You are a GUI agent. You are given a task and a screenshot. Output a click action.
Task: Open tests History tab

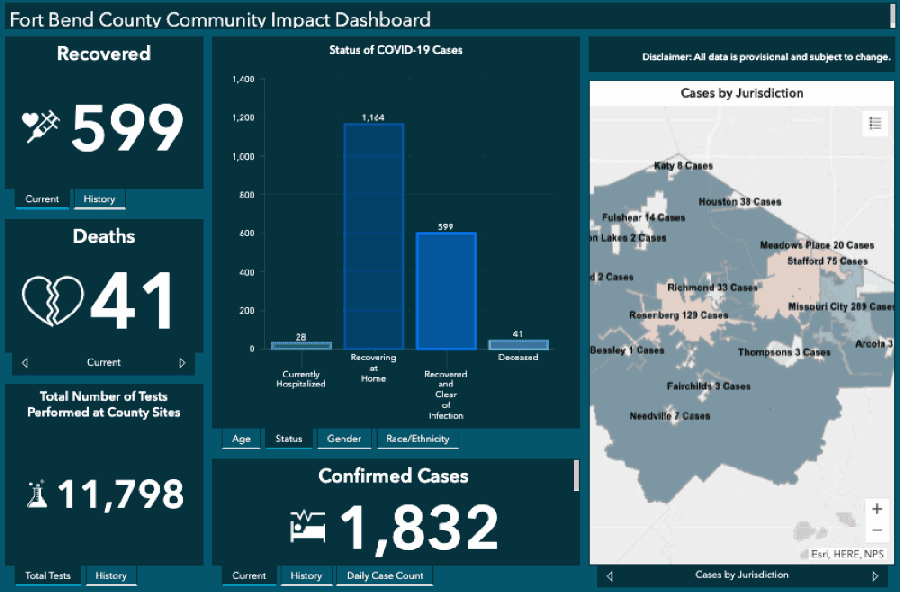click(x=111, y=575)
